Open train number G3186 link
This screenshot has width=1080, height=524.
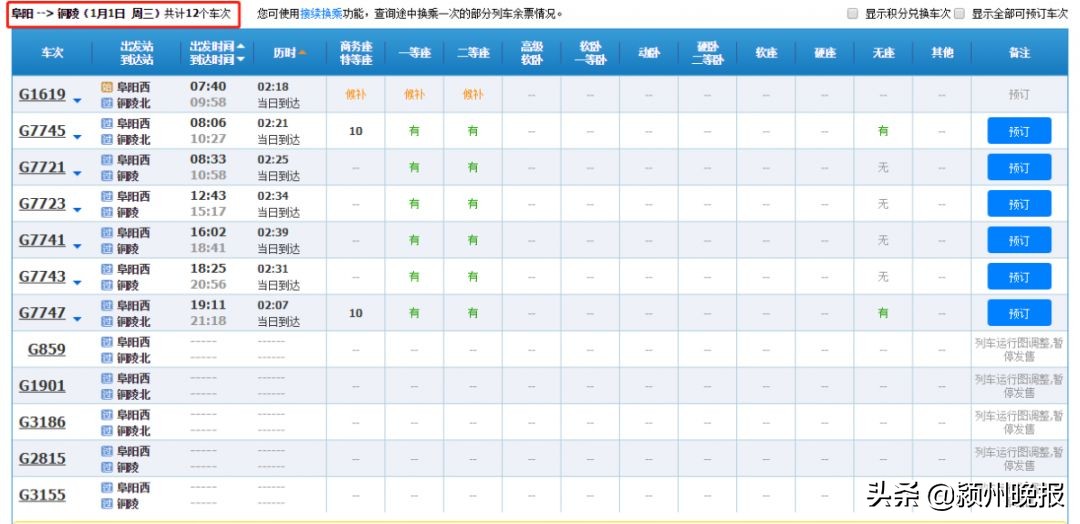[42, 422]
